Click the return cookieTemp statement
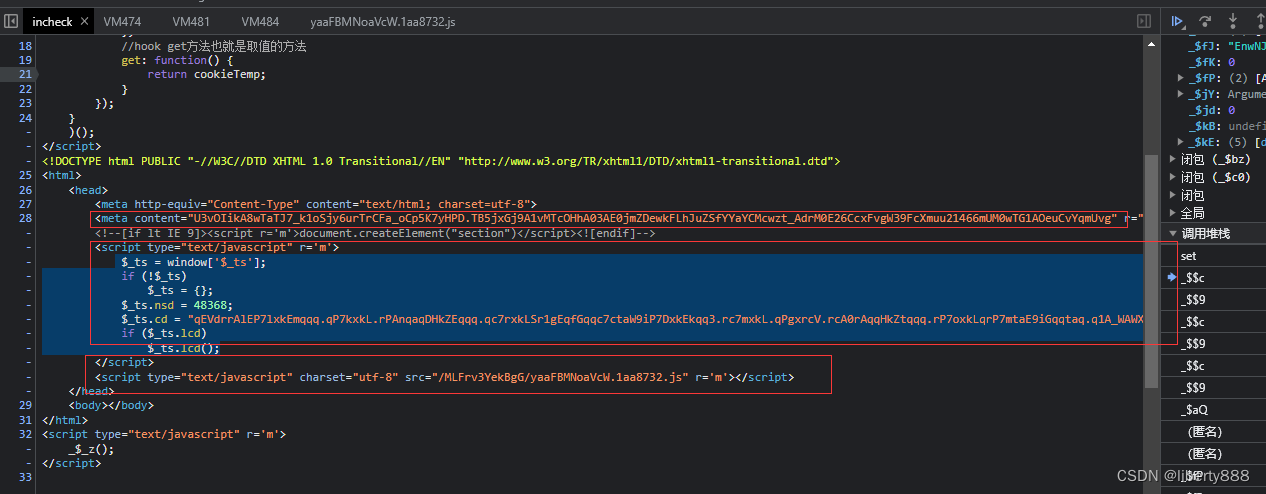The image size is (1266, 494). [207, 74]
